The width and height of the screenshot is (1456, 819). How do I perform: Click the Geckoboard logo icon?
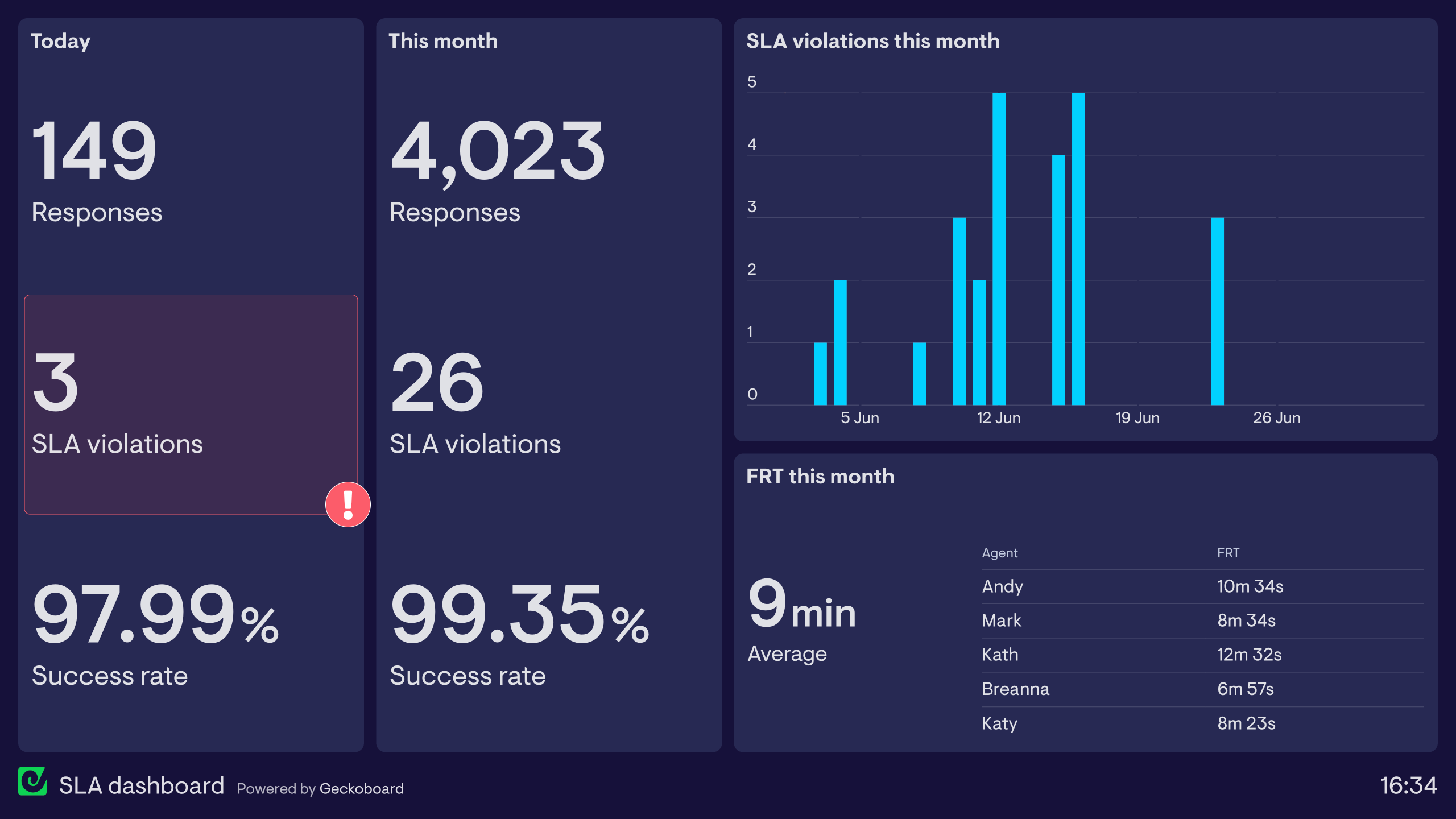click(x=32, y=781)
